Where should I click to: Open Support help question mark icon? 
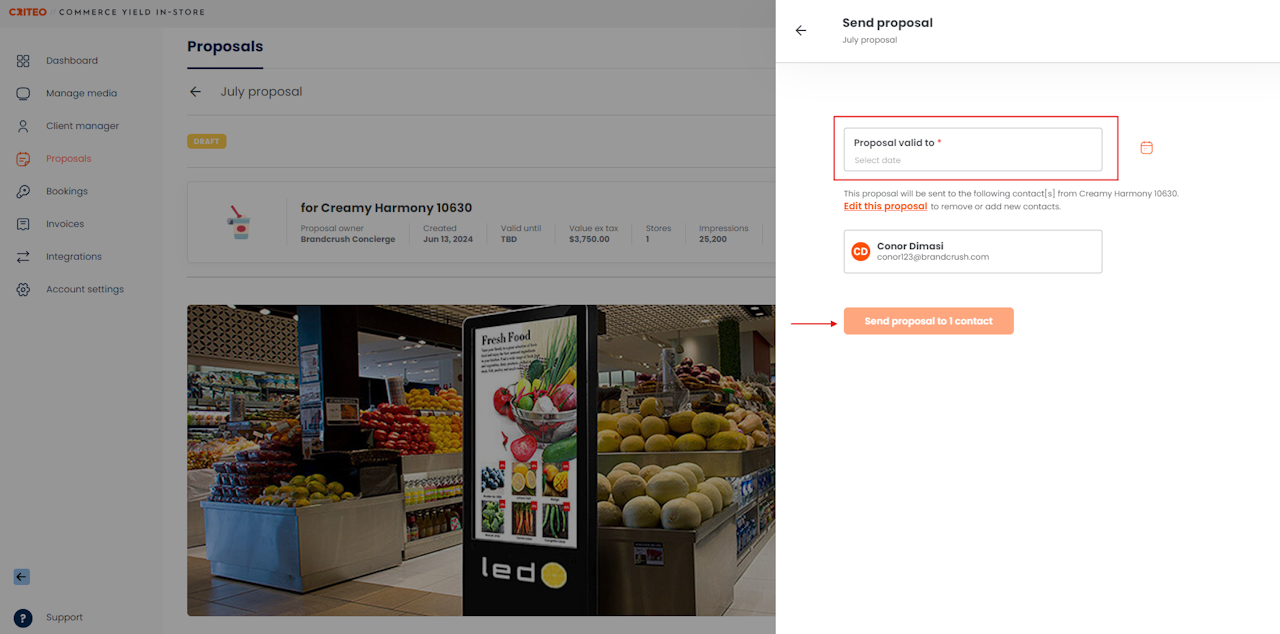22,618
